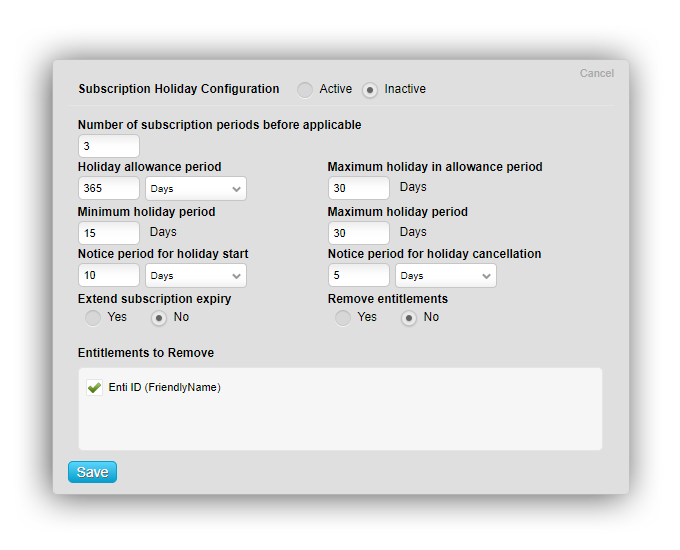Choose No for Extend subscription expiry
The height and width of the screenshot is (550, 680).
point(159,318)
